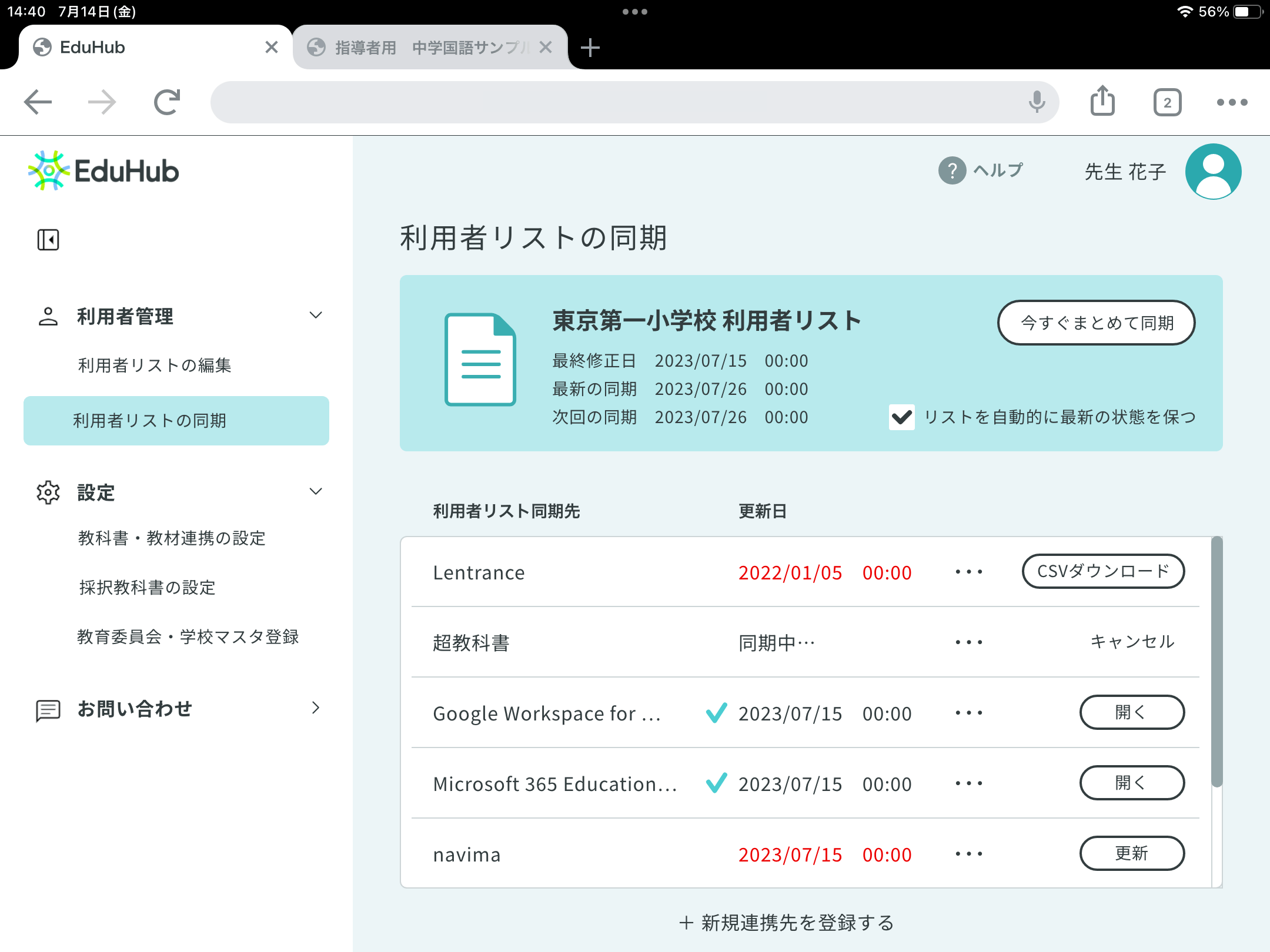The image size is (1270, 952).
Task: Click the 更新日 column header
Action: 763,511
